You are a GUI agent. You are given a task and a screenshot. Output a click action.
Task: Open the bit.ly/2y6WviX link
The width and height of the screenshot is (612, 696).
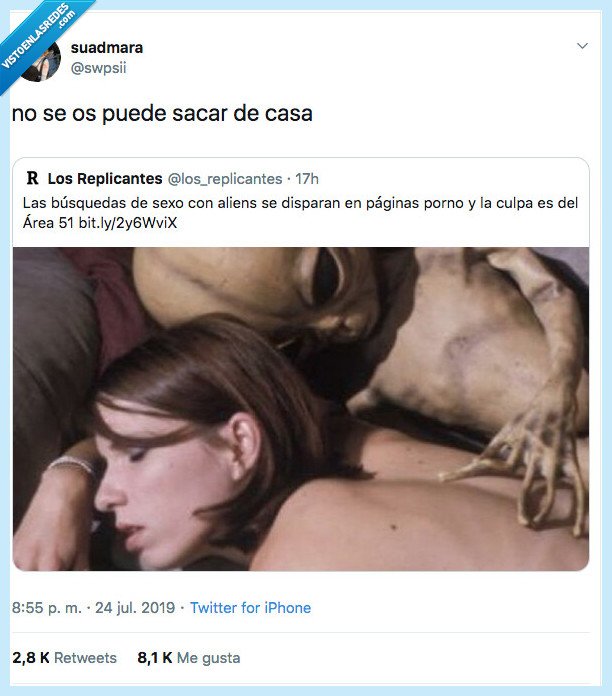[x=128, y=222]
